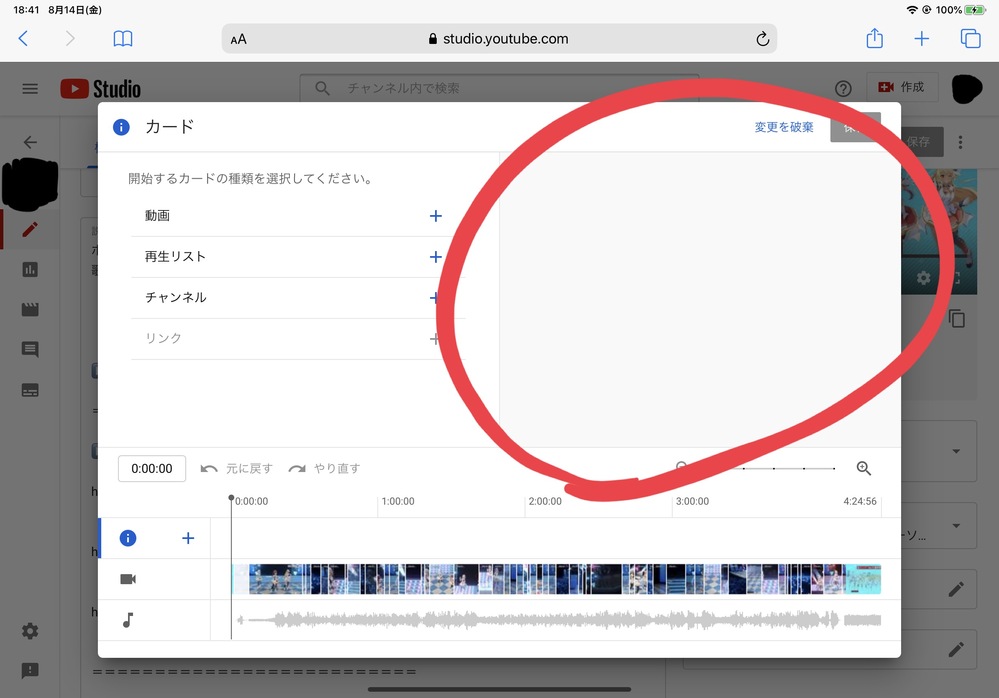Click the copy icon below video preview
The height and width of the screenshot is (698, 999).
pos(956,318)
